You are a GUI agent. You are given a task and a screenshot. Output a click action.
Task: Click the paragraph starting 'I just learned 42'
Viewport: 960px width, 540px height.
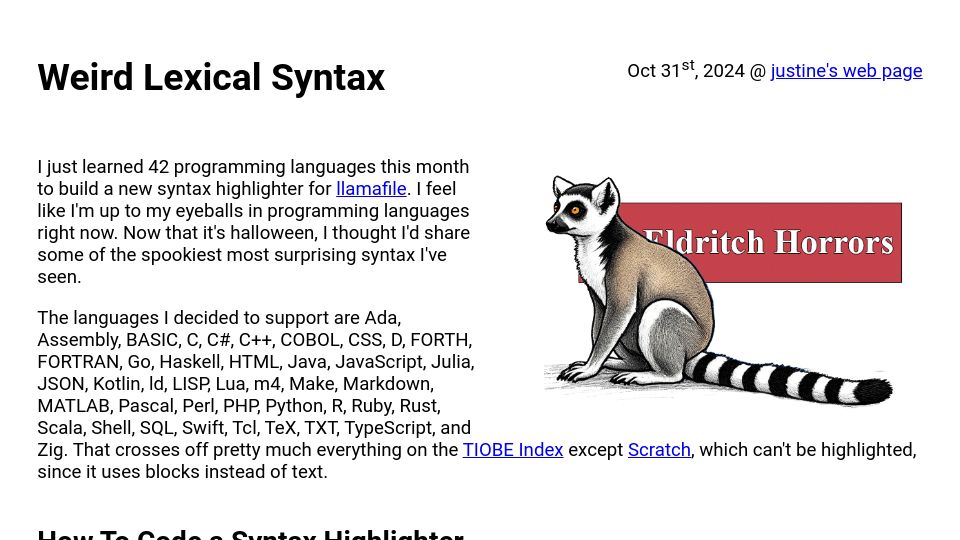[x=254, y=222]
